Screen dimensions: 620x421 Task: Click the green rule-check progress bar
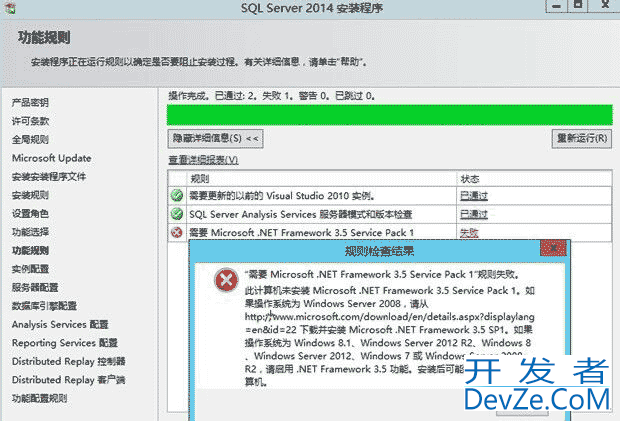(x=388, y=115)
